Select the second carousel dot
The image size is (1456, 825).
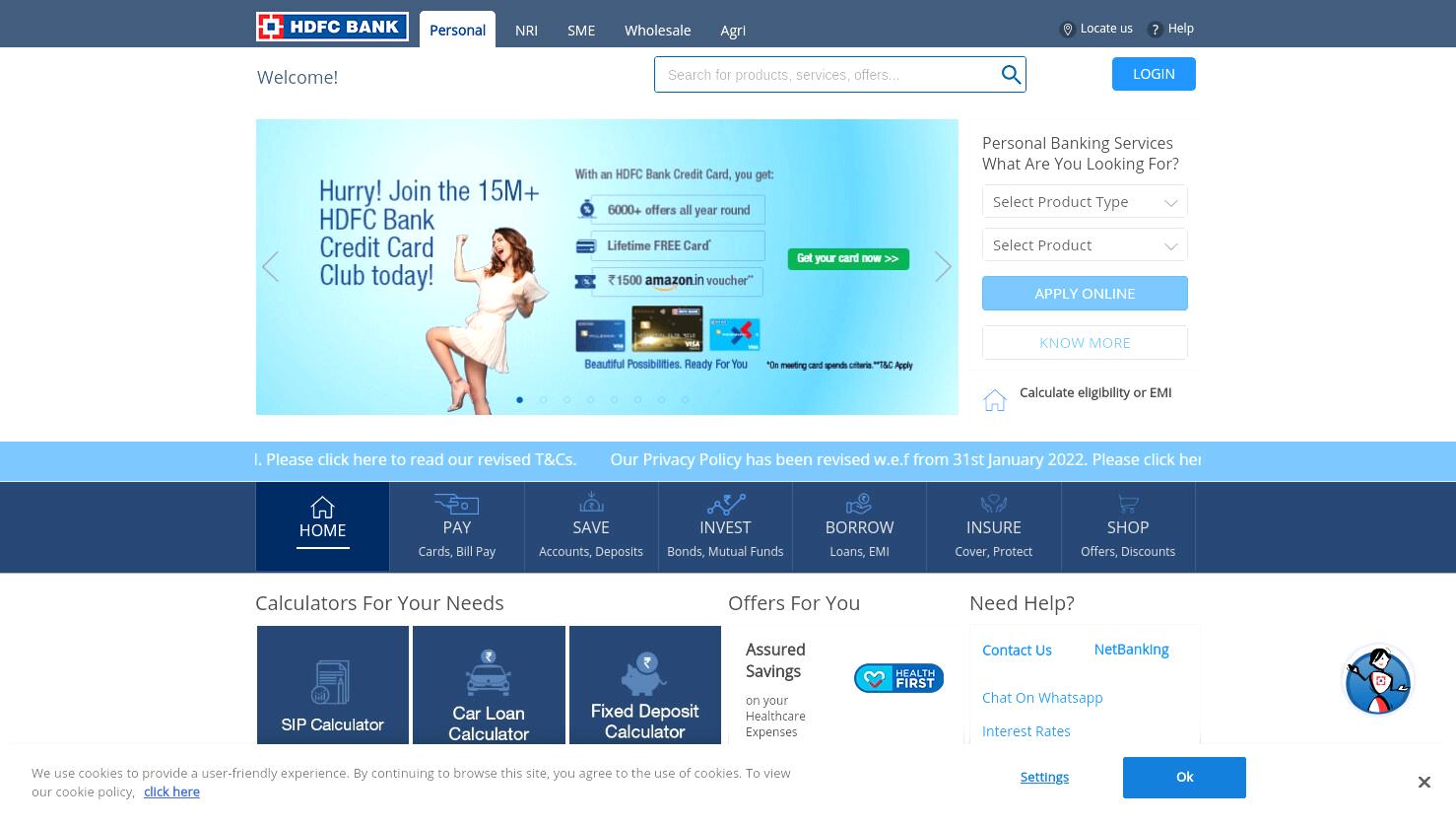(x=544, y=399)
